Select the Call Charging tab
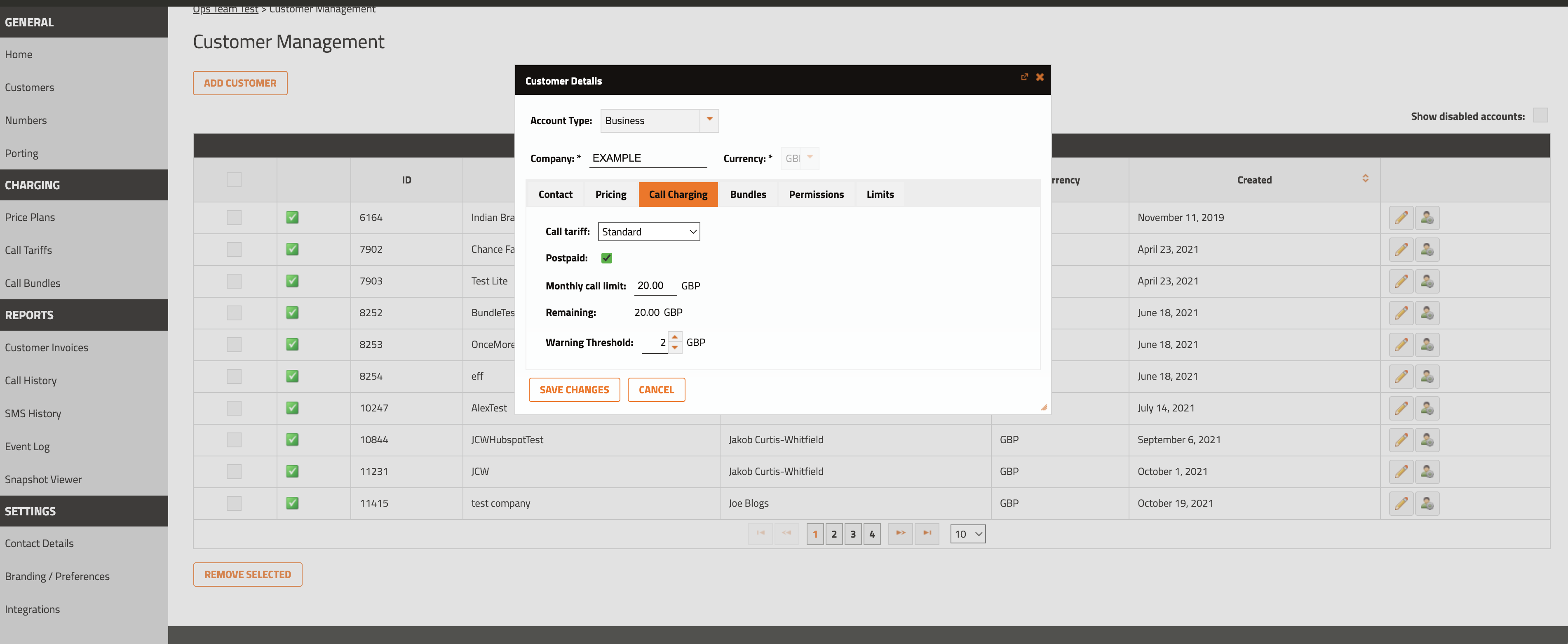The image size is (1568, 644). click(x=678, y=195)
